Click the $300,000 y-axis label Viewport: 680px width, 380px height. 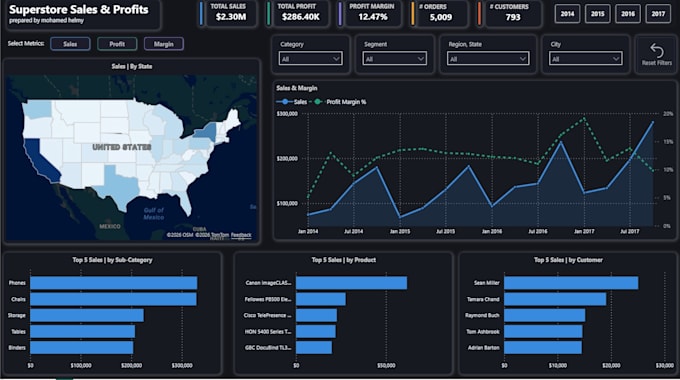[287, 114]
